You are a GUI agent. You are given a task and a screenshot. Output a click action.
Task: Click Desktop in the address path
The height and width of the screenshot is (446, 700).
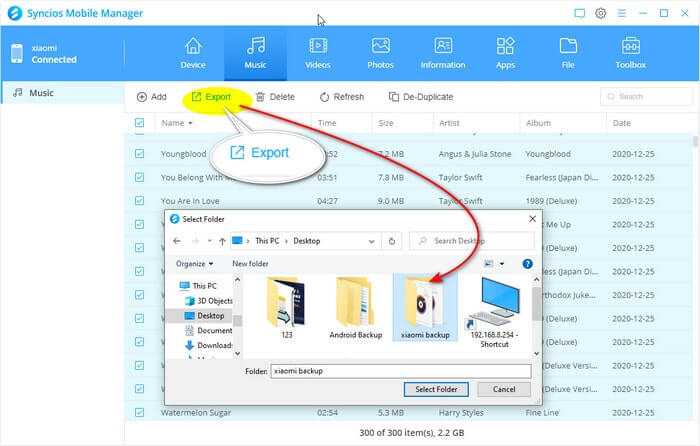(x=307, y=241)
